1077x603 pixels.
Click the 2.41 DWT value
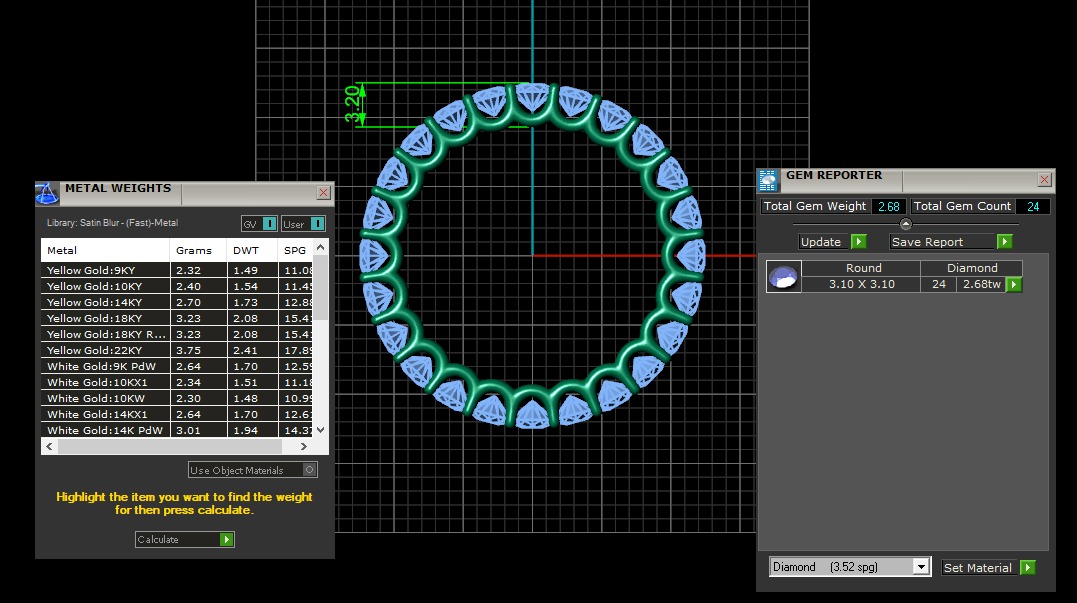coord(245,350)
